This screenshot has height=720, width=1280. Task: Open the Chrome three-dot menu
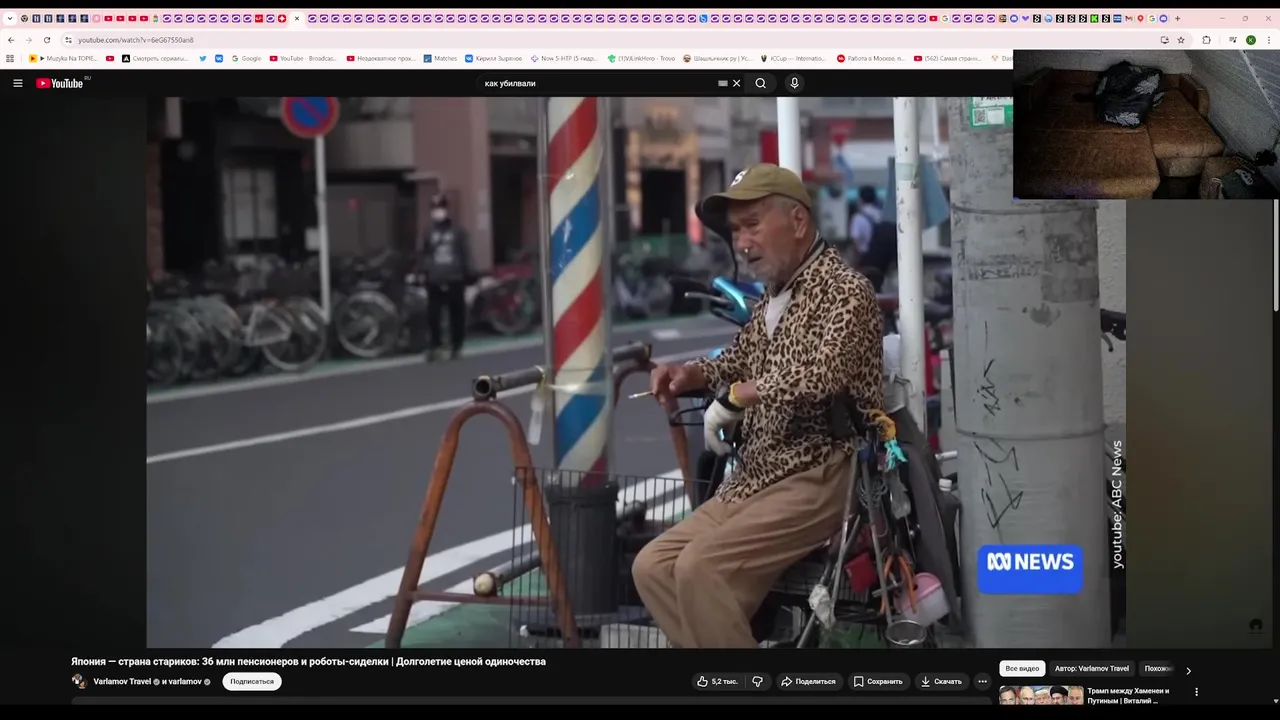(x=1269, y=40)
